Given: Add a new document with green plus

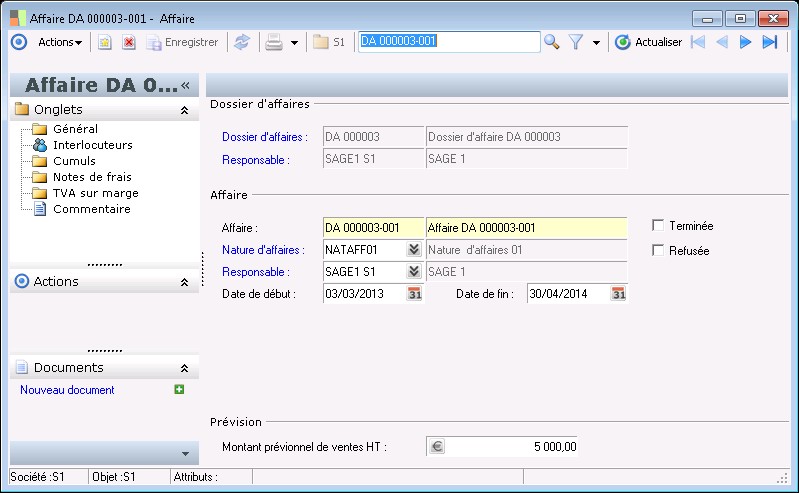Looking at the screenshot, I should [x=179, y=390].
